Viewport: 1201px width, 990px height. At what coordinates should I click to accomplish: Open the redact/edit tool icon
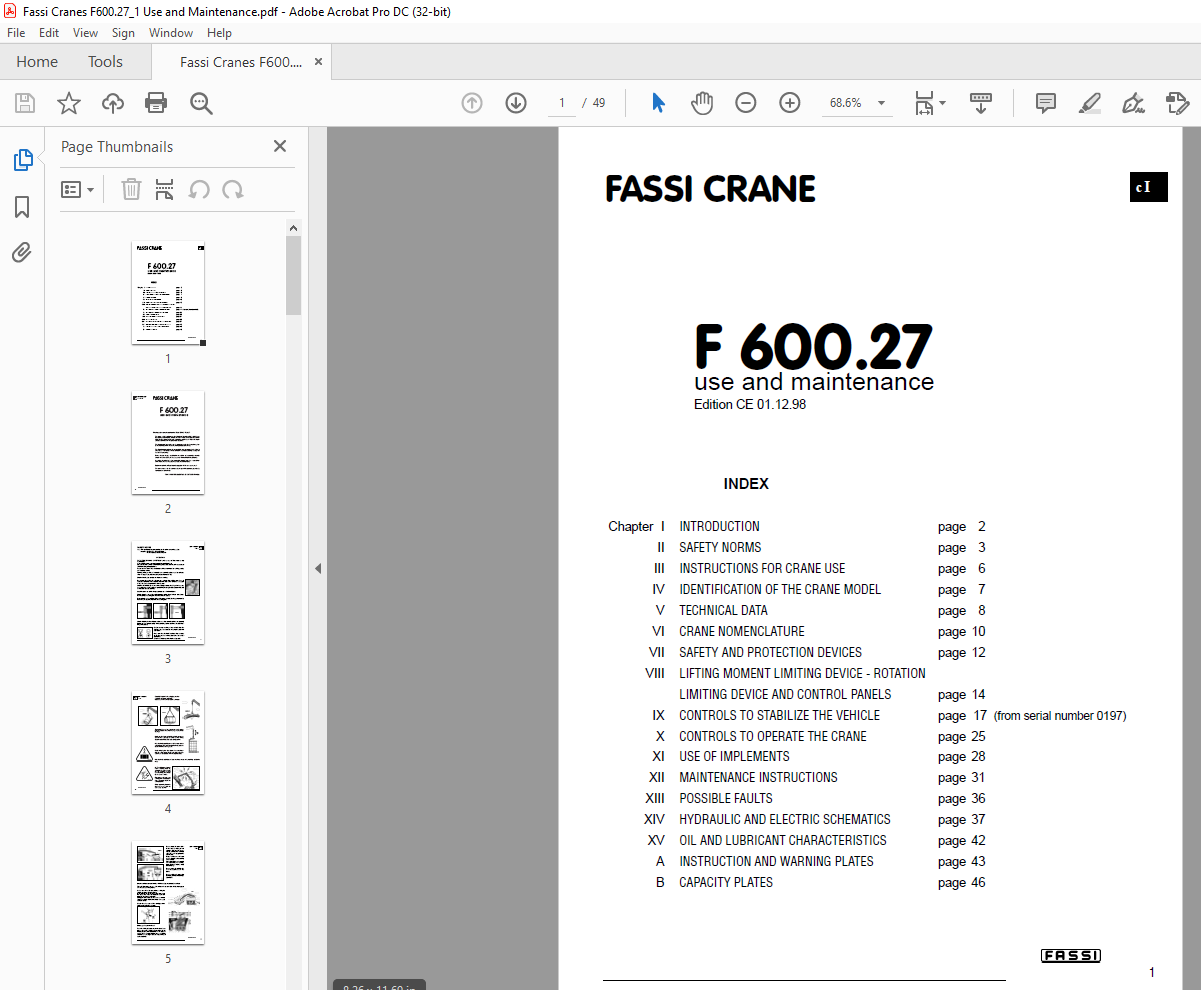point(1177,103)
